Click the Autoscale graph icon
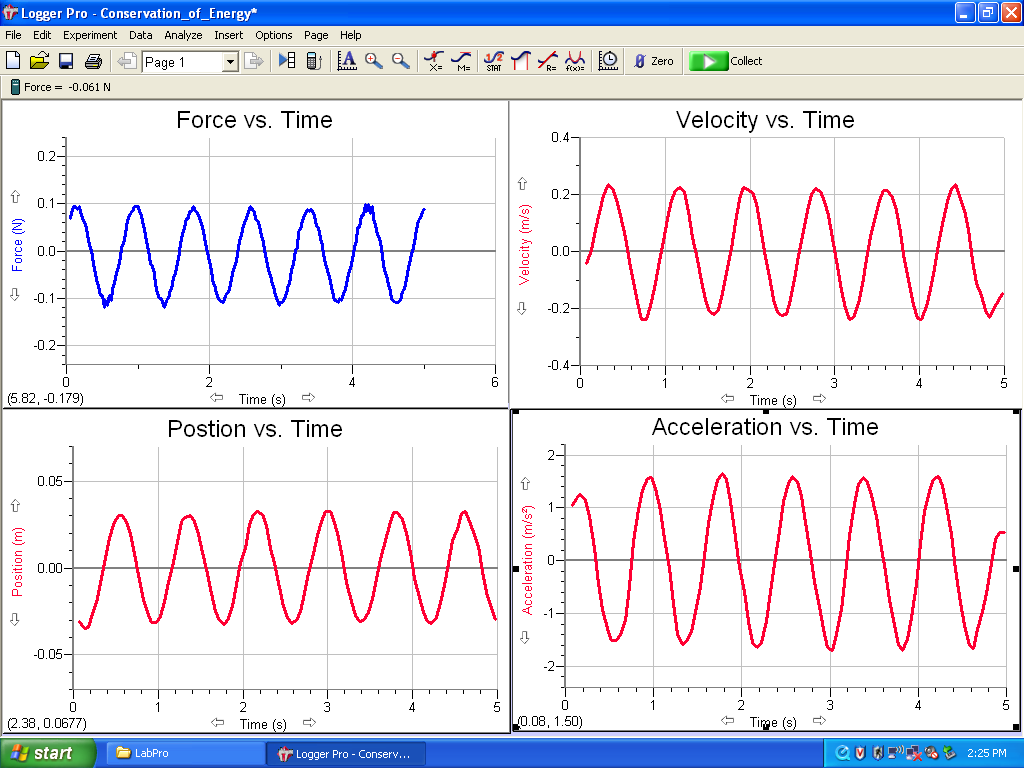The width and height of the screenshot is (1024, 768). pos(347,61)
